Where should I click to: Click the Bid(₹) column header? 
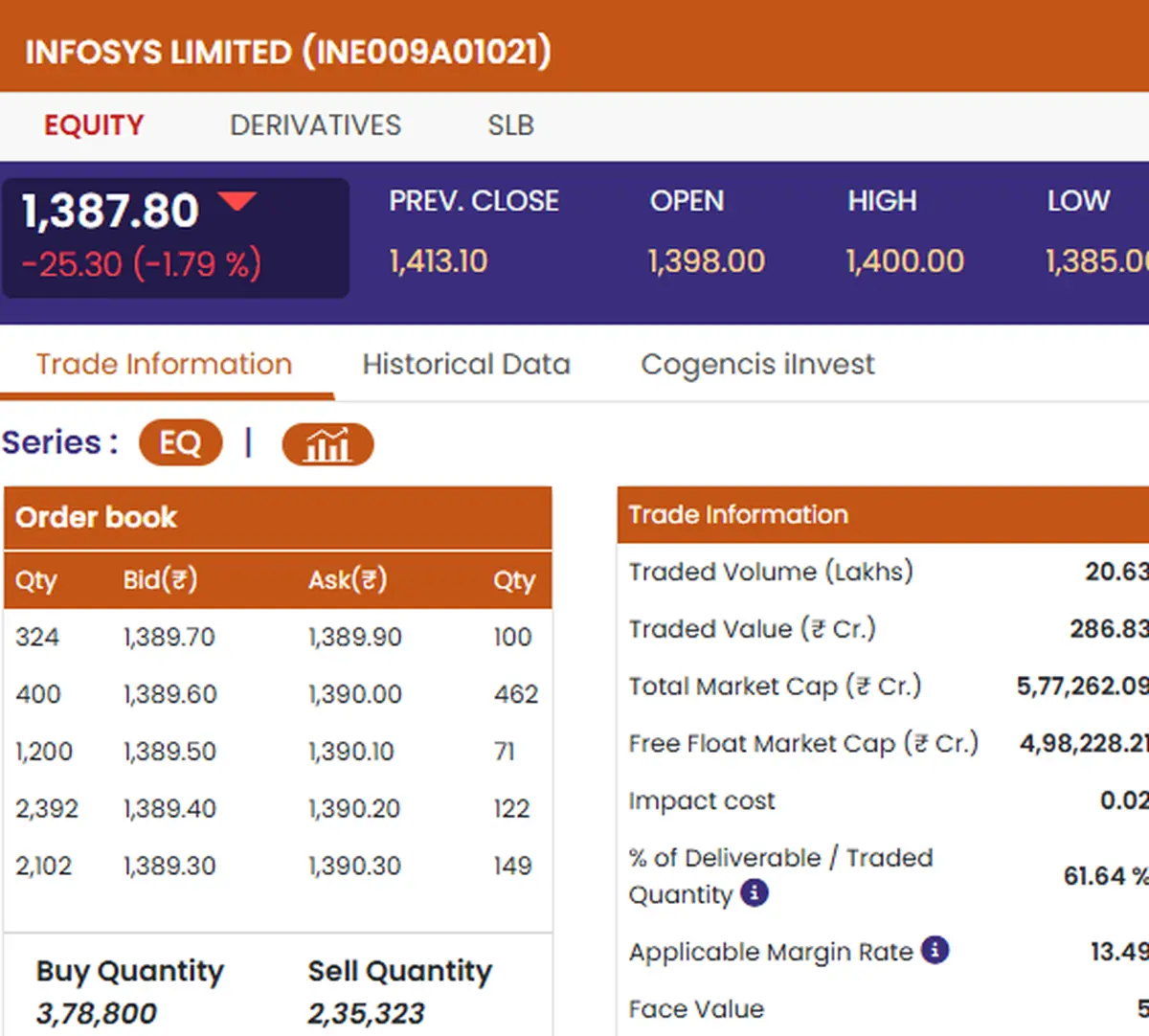coord(160,580)
